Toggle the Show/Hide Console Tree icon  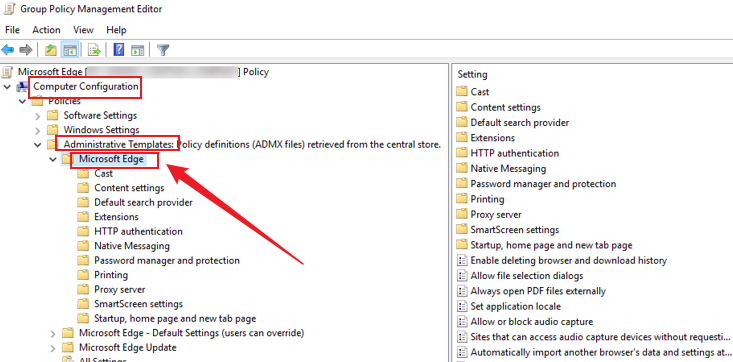click(x=70, y=50)
